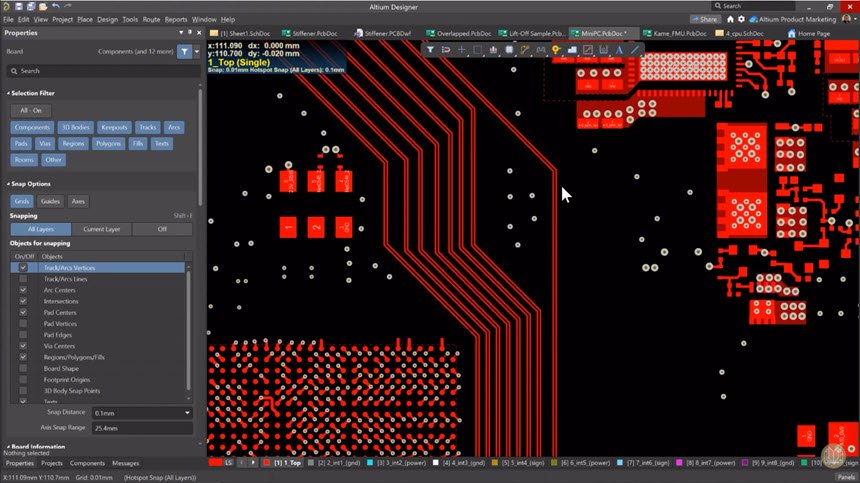Click the blue filter funnel button in Properties
The image size is (860, 483).
point(184,52)
